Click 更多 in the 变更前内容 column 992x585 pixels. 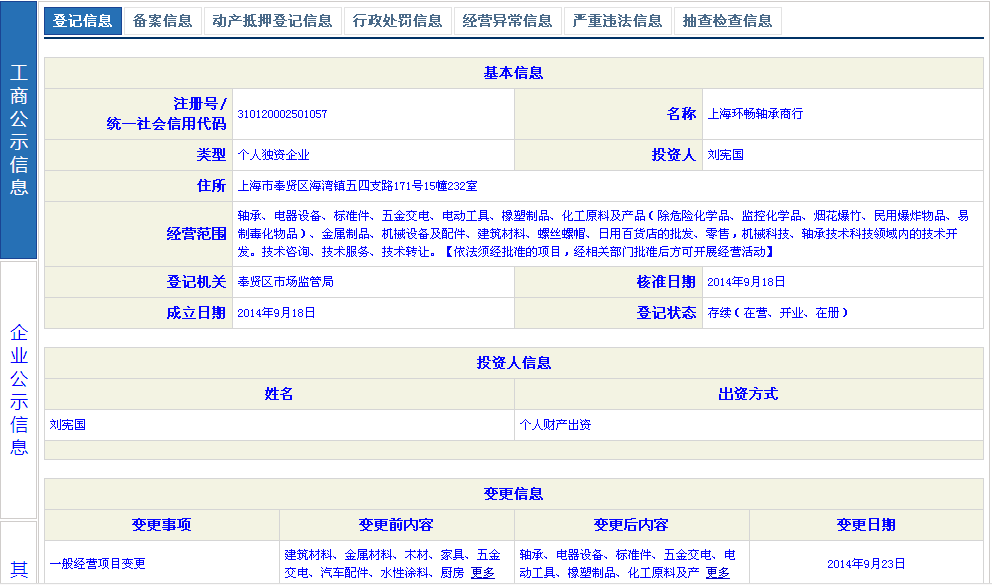482,573
